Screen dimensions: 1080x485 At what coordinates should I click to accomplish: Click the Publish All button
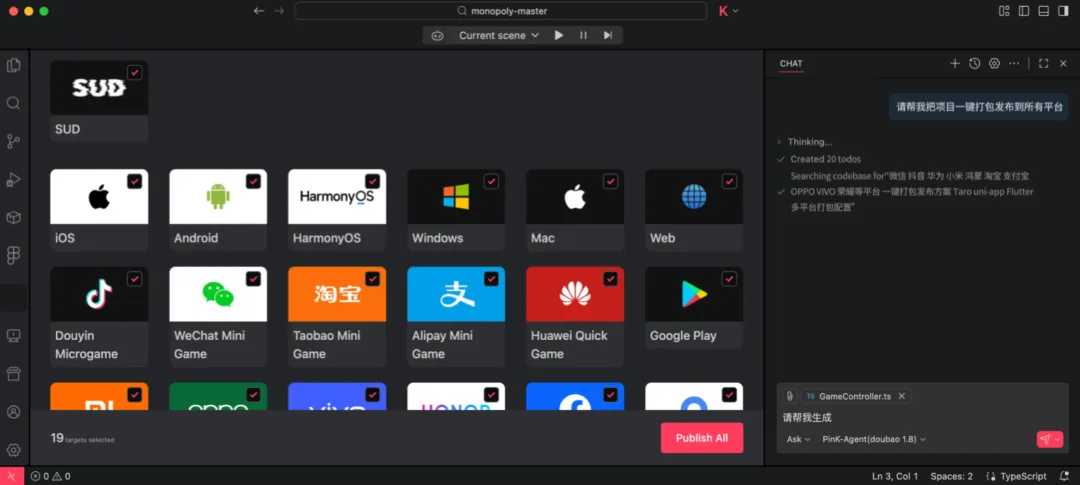pyautogui.click(x=702, y=438)
